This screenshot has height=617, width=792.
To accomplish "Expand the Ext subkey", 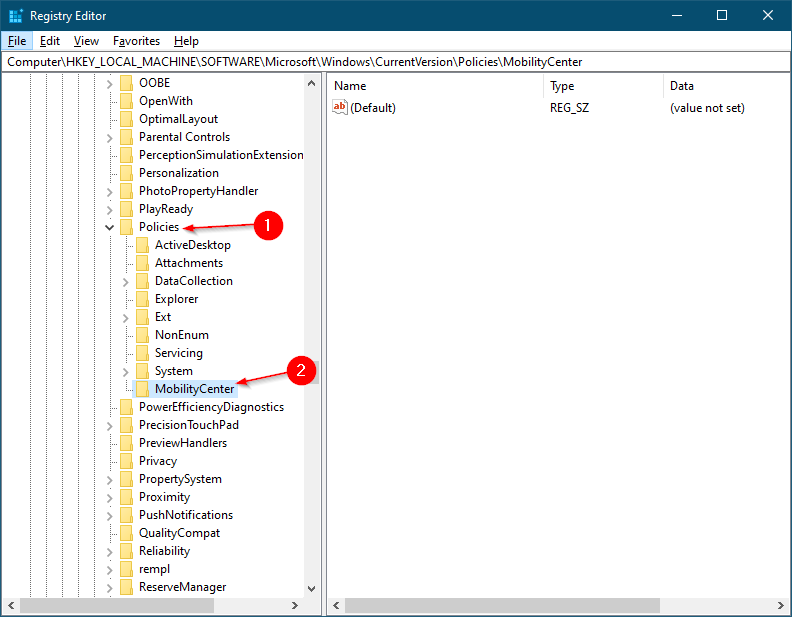I will coord(126,318).
